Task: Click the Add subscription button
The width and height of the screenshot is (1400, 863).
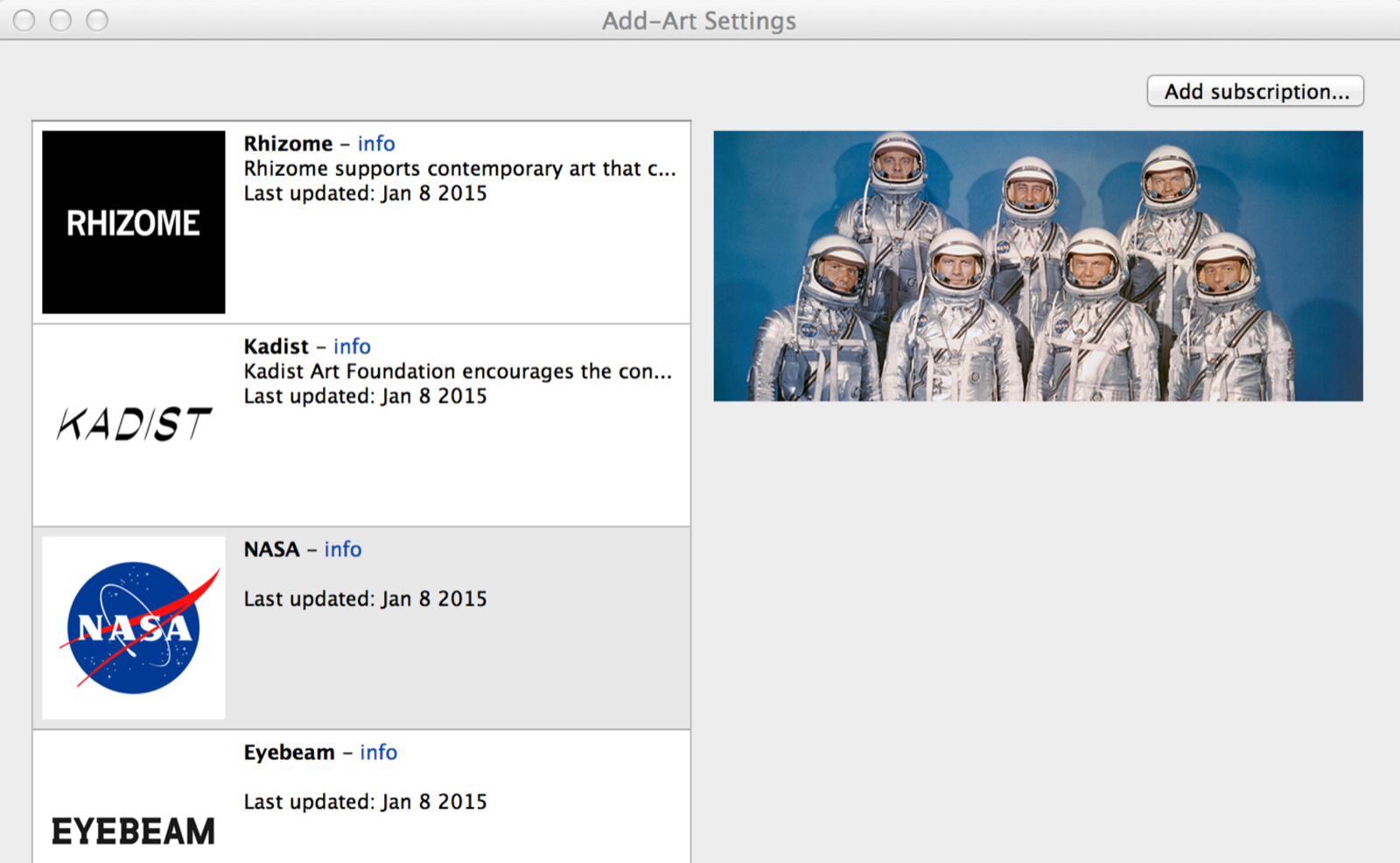Action: click(1256, 91)
